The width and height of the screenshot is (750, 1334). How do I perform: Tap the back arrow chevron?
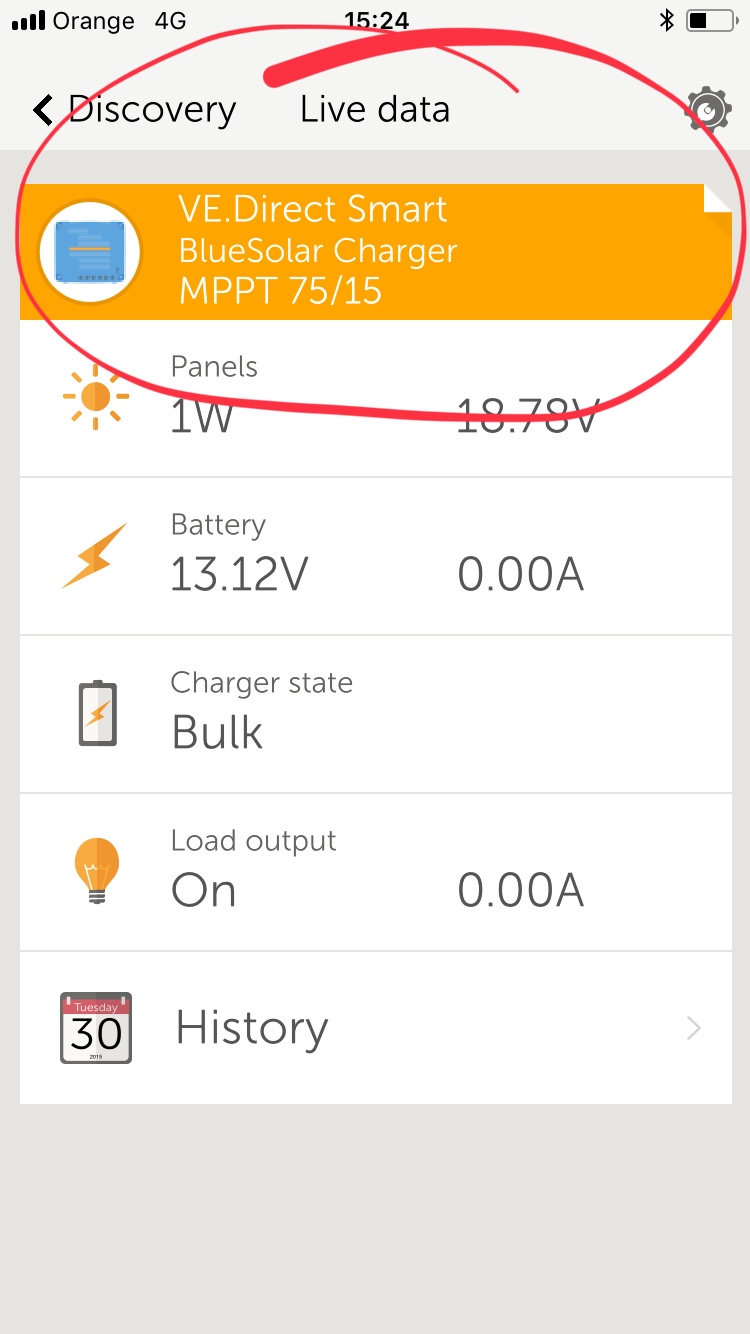click(x=43, y=110)
